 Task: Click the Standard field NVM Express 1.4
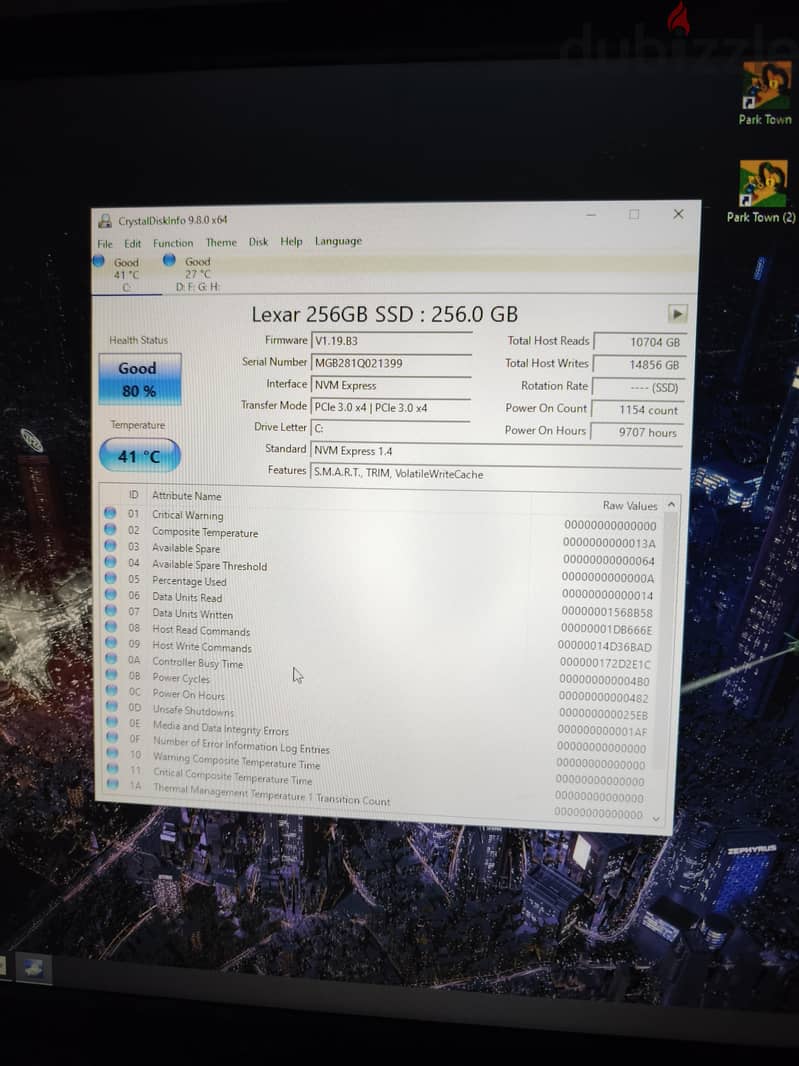(496, 451)
